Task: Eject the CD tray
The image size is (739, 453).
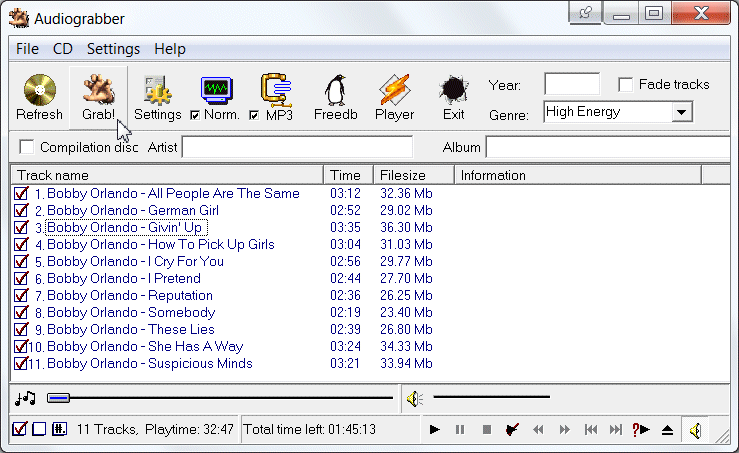Action: pos(667,430)
